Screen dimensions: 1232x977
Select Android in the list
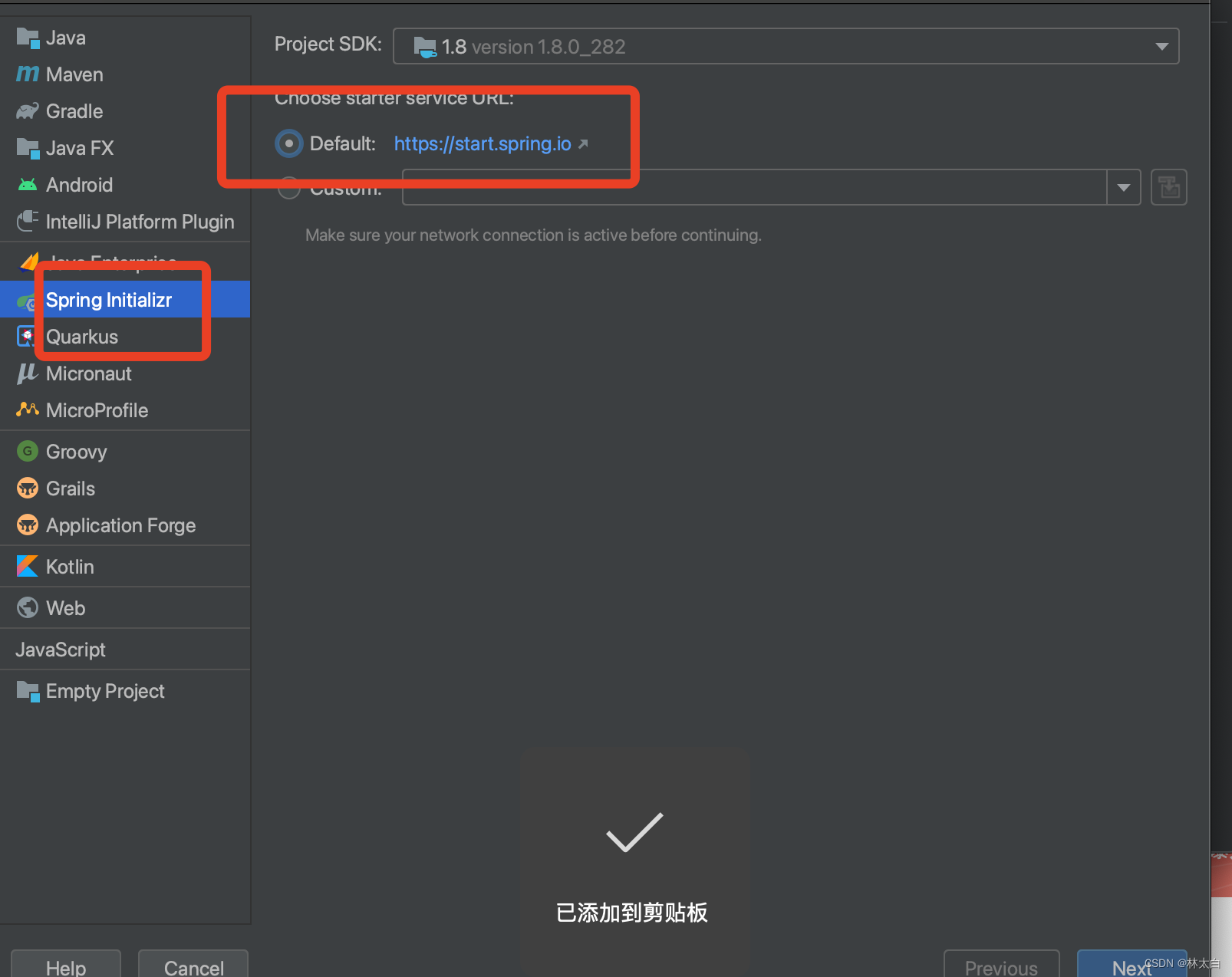125,185
